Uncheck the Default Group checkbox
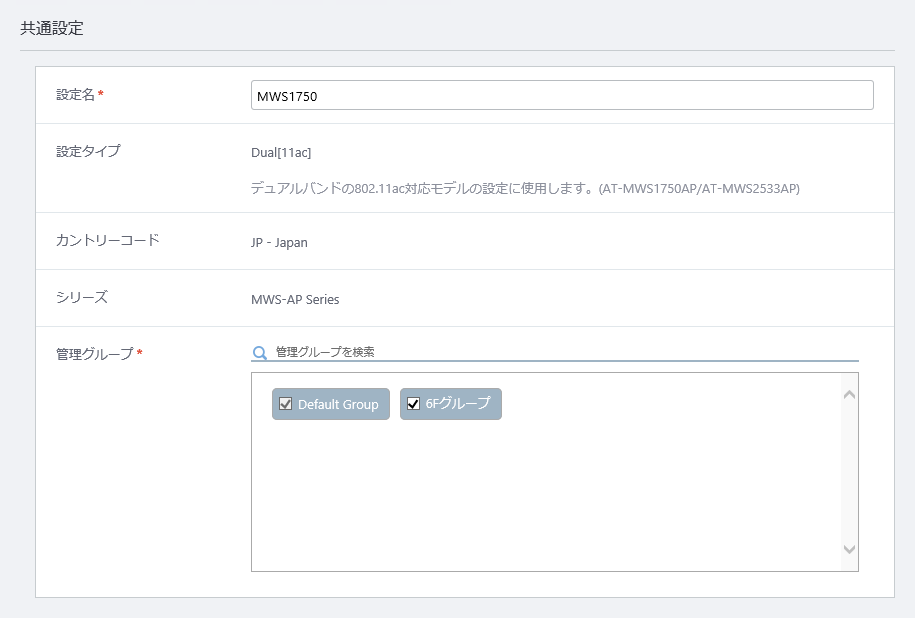 pos(285,404)
